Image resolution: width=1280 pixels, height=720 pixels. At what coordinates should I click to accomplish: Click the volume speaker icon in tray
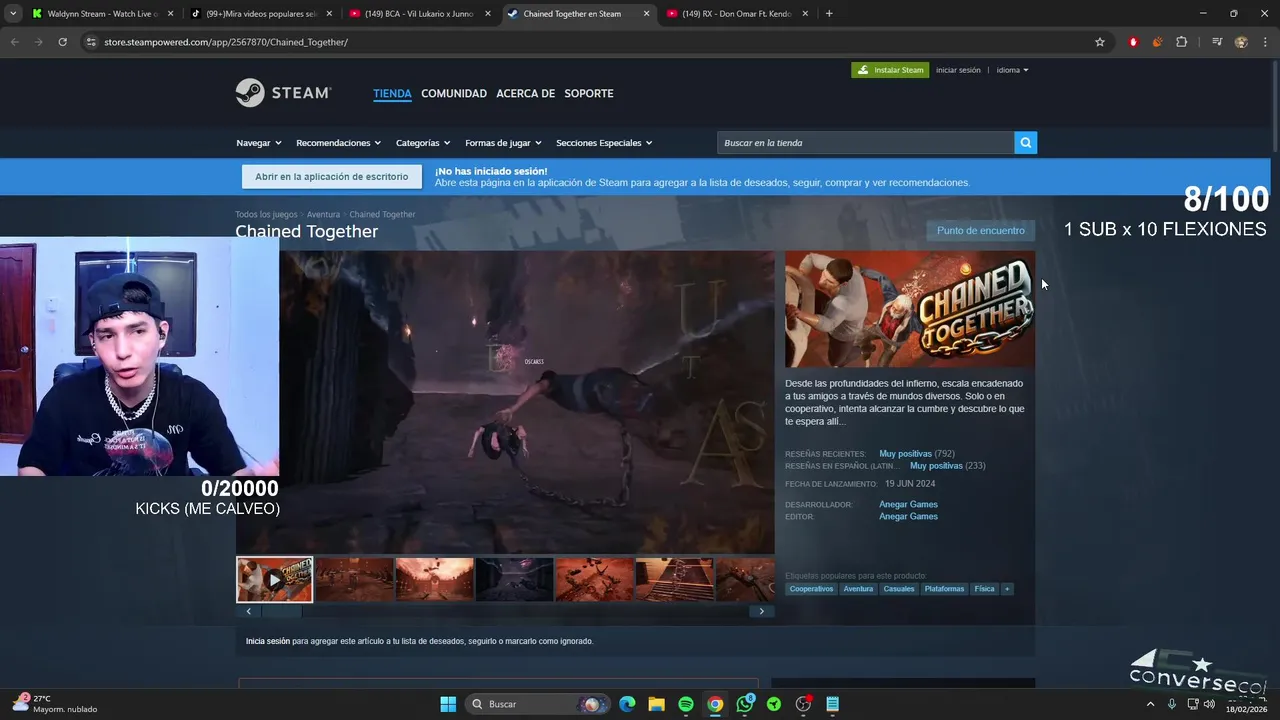(1209, 704)
